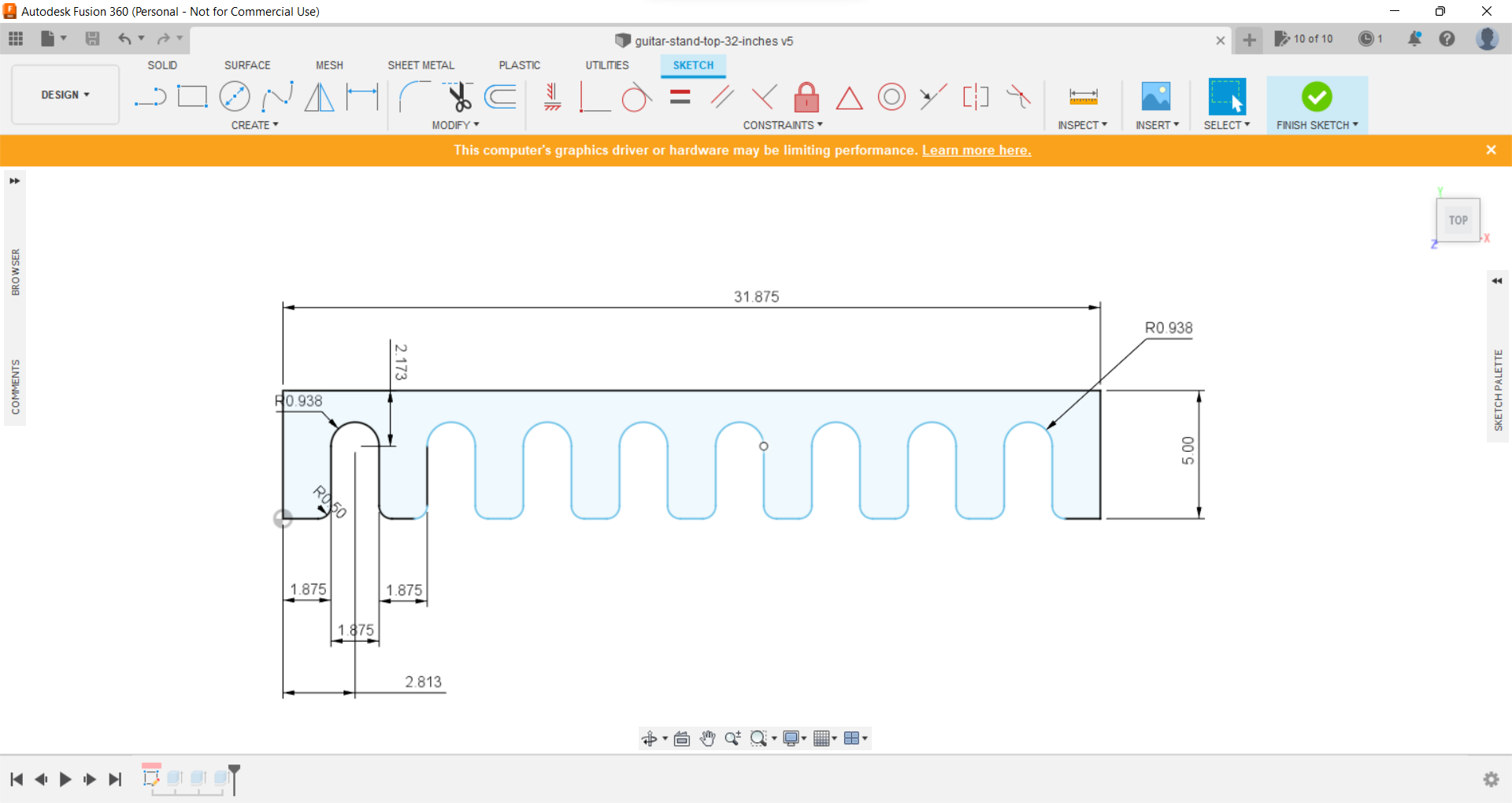Screen dimensions: 1512x803
Task: Dismiss the graphics performance warning banner
Action: (x=1491, y=150)
